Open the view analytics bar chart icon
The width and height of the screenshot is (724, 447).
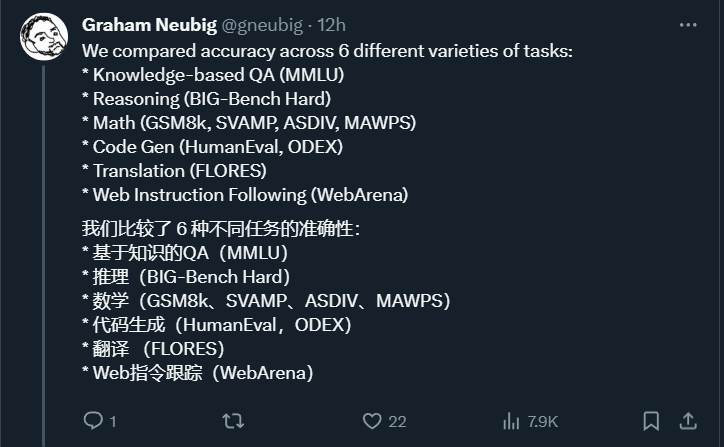[x=511, y=421]
